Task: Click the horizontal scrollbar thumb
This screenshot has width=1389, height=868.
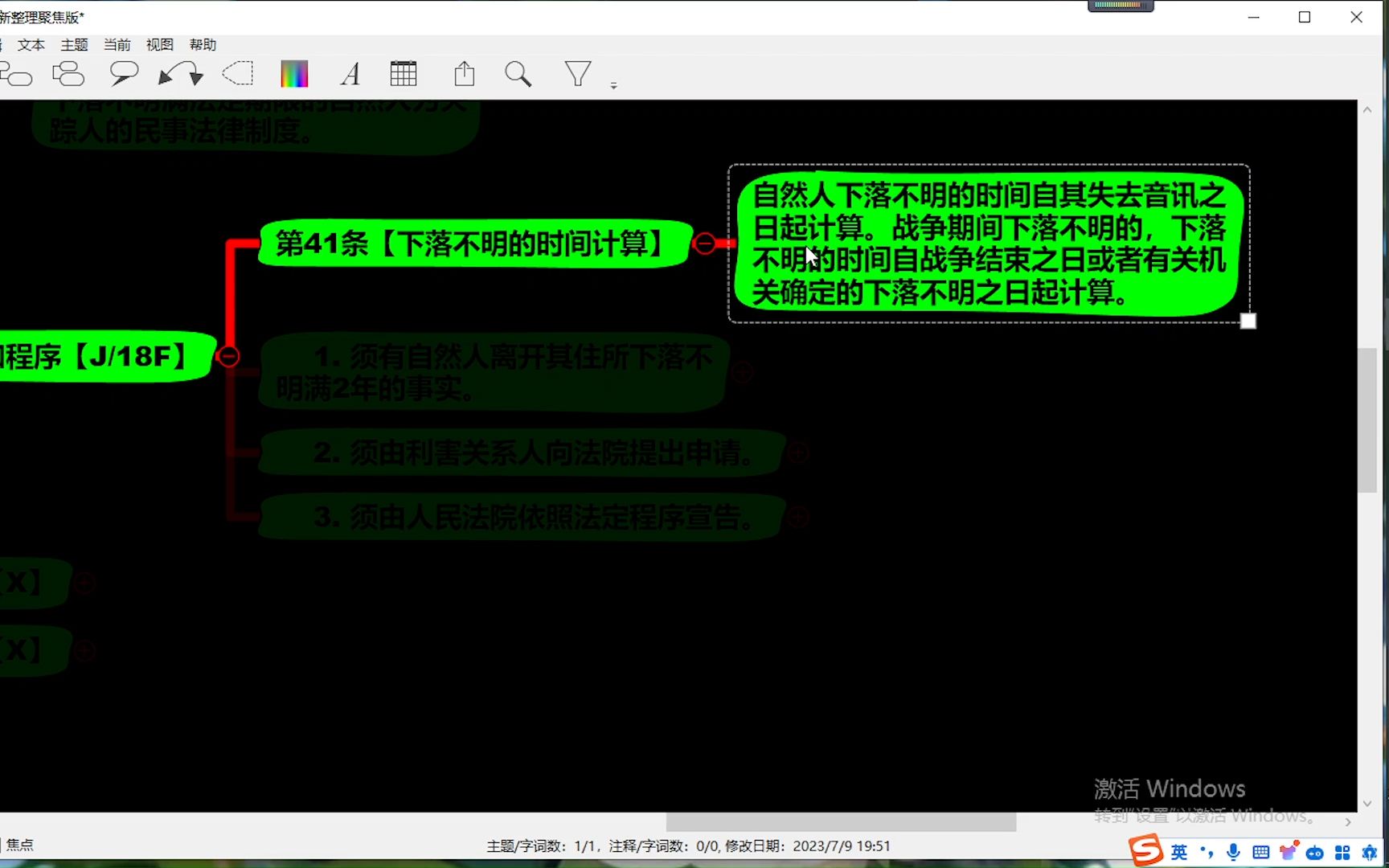Action: pos(841,822)
